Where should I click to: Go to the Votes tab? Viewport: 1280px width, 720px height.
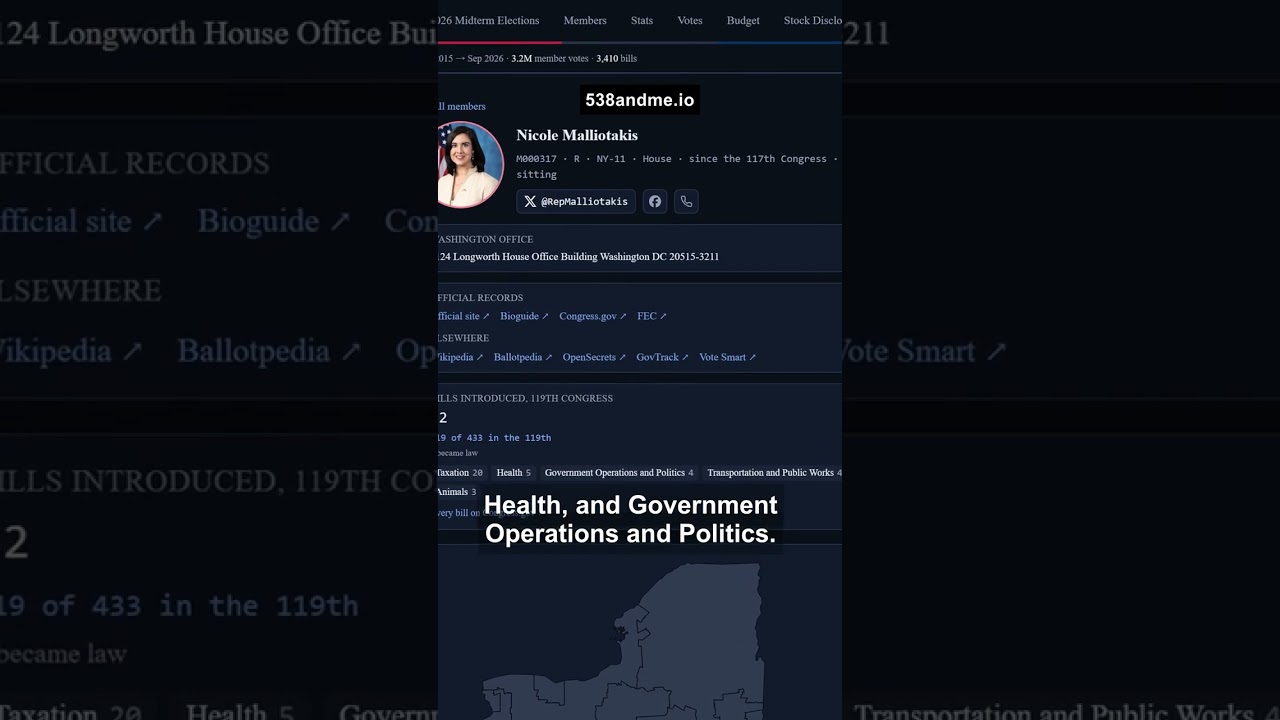point(690,20)
